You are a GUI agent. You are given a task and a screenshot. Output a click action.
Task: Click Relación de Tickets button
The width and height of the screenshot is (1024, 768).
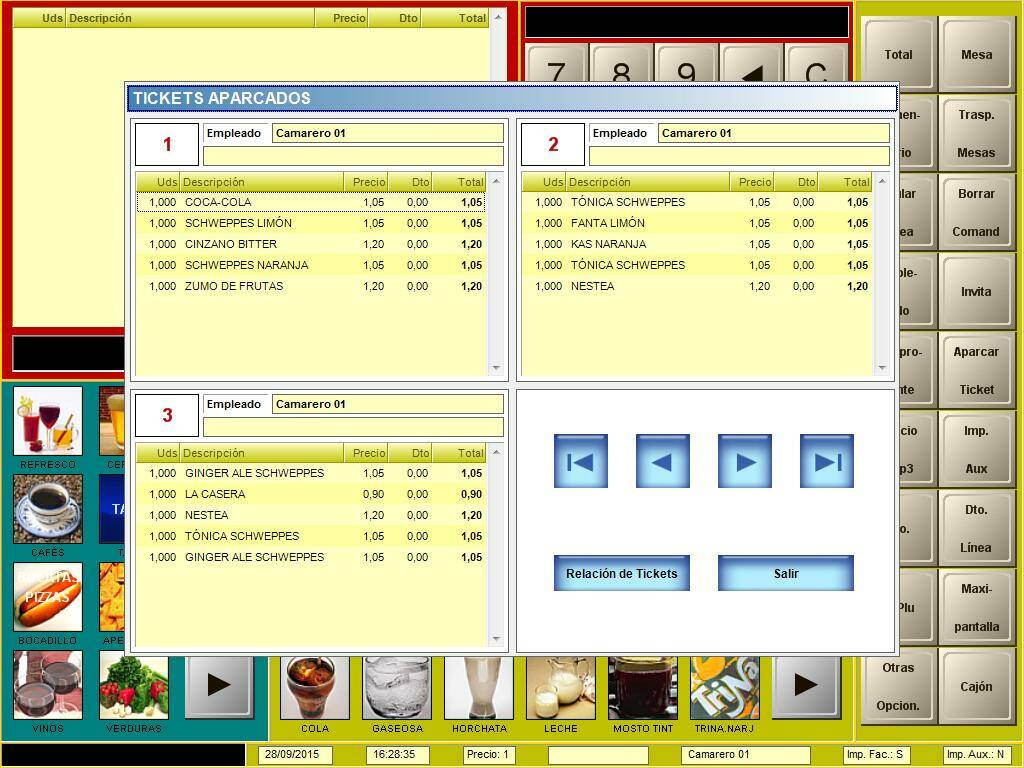coord(622,574)
